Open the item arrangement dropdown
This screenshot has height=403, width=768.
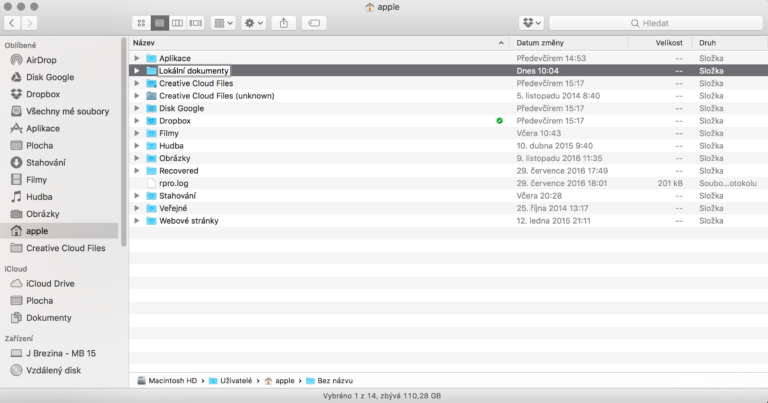[224, 22]
